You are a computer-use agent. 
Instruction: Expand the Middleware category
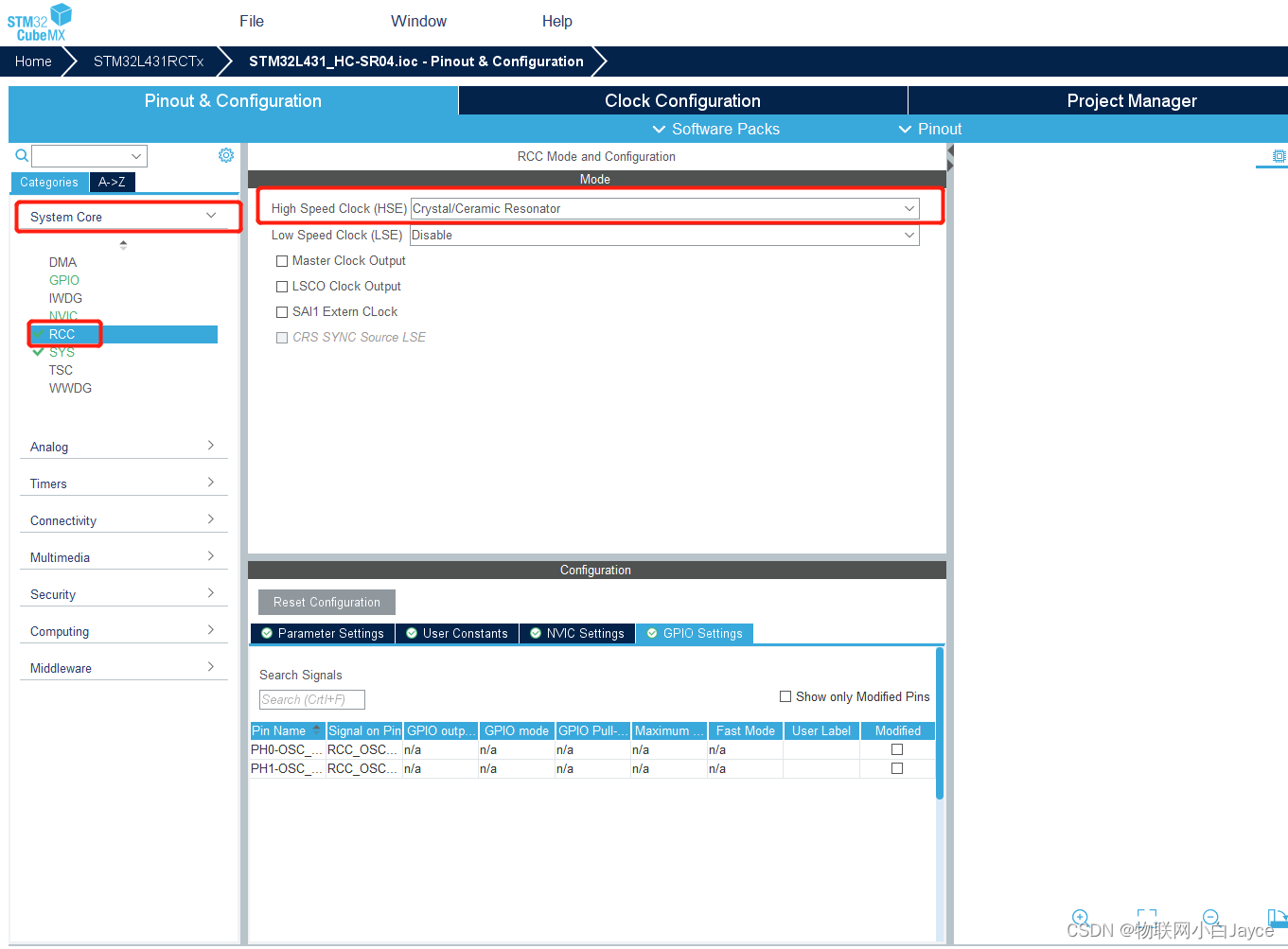pos(123,668)
